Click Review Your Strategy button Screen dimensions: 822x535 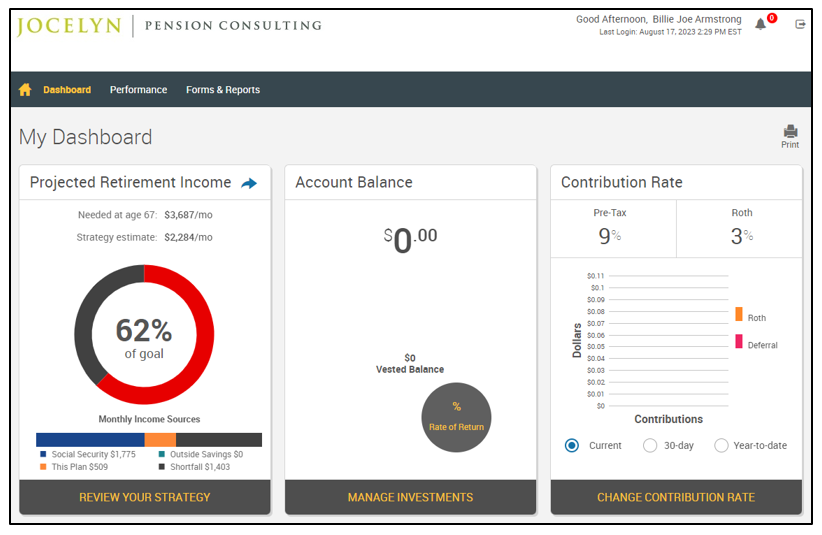[x=145, y=497]
